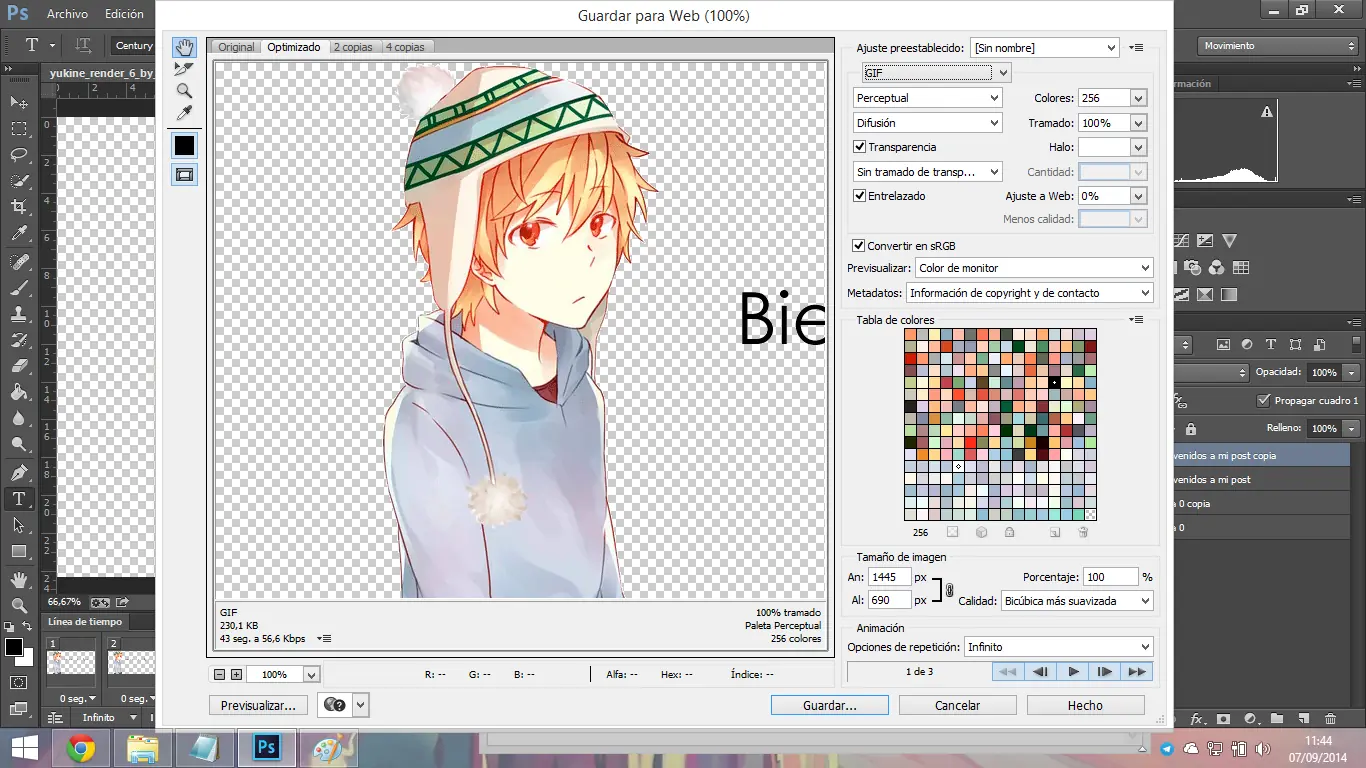
Task: Select the black swatch with white dot in color table
Action: [1054, 382]
